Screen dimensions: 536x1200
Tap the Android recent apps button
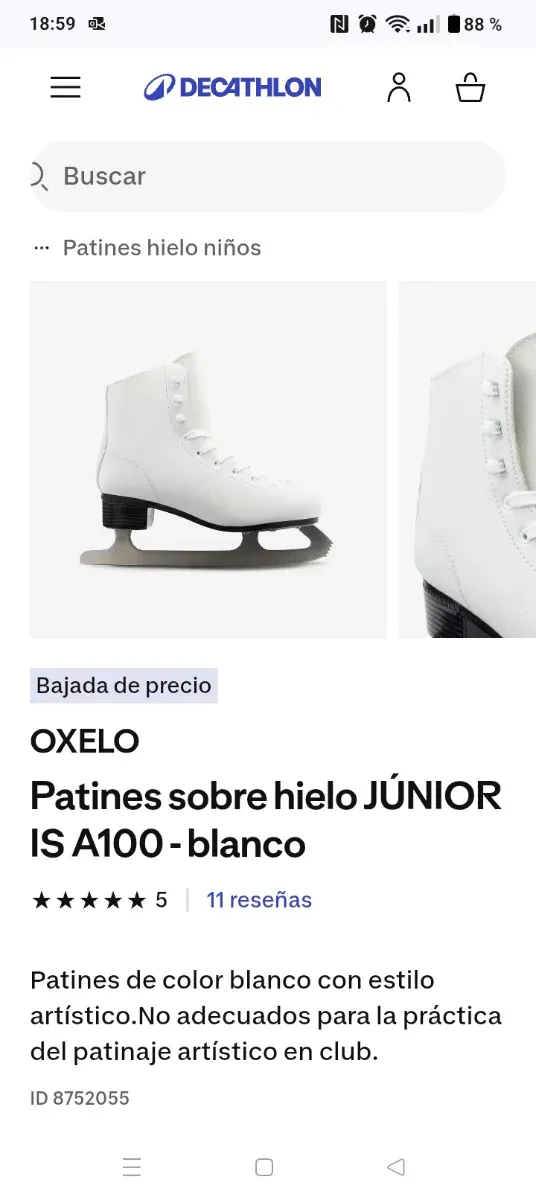[x=132, y=1167]
